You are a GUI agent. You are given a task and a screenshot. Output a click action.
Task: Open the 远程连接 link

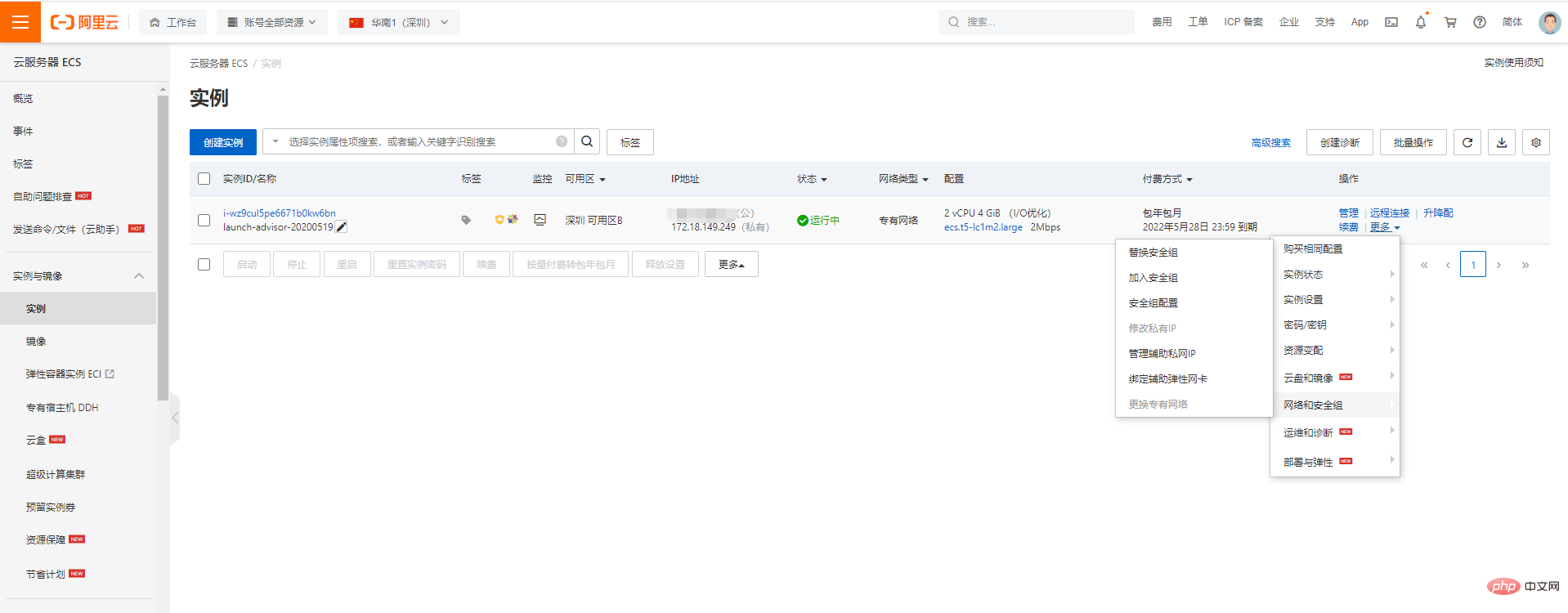[x=1390, y=213]
